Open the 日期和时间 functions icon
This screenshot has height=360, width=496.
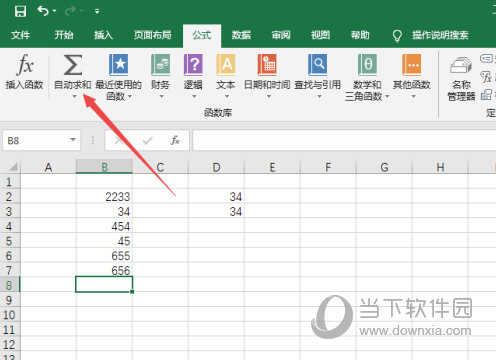coord(267,65)
